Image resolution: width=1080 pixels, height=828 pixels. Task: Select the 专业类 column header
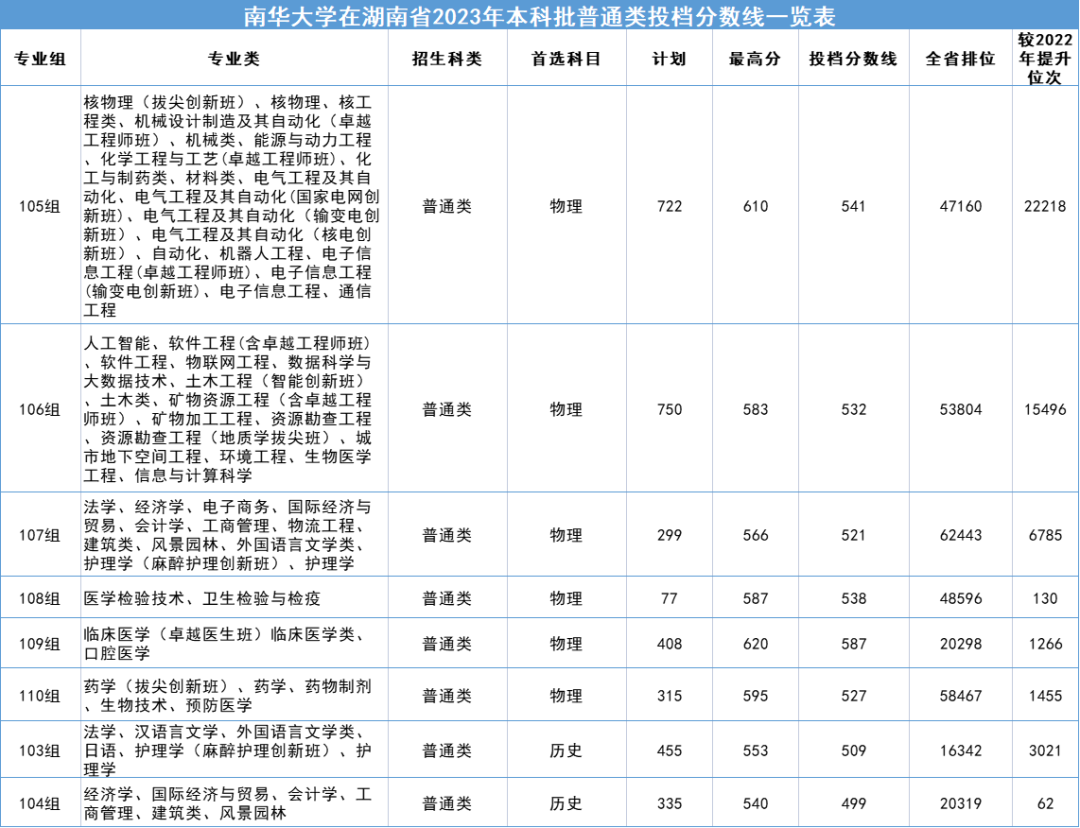click(237, 59)
